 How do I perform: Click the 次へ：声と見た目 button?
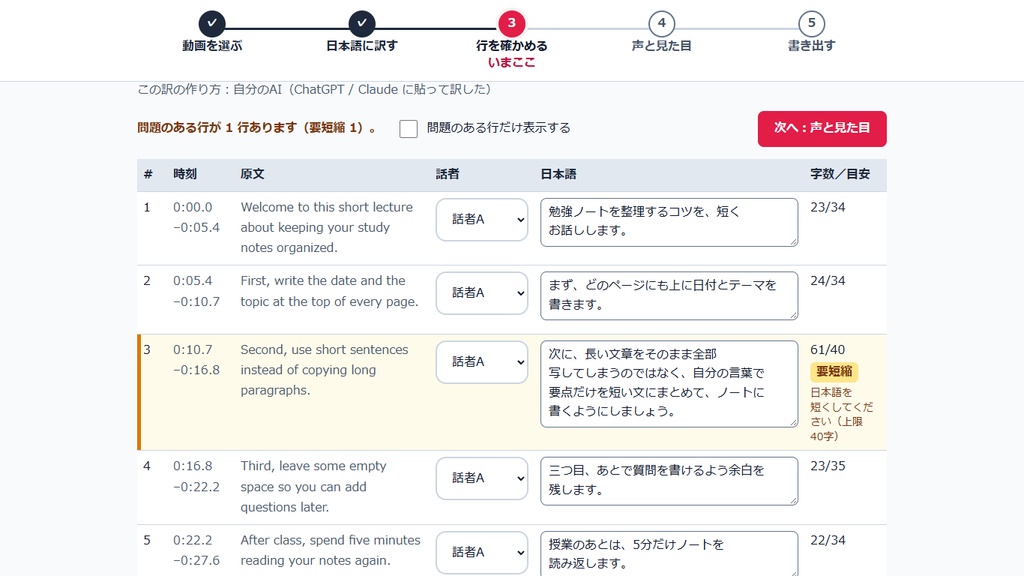[822, 129]
